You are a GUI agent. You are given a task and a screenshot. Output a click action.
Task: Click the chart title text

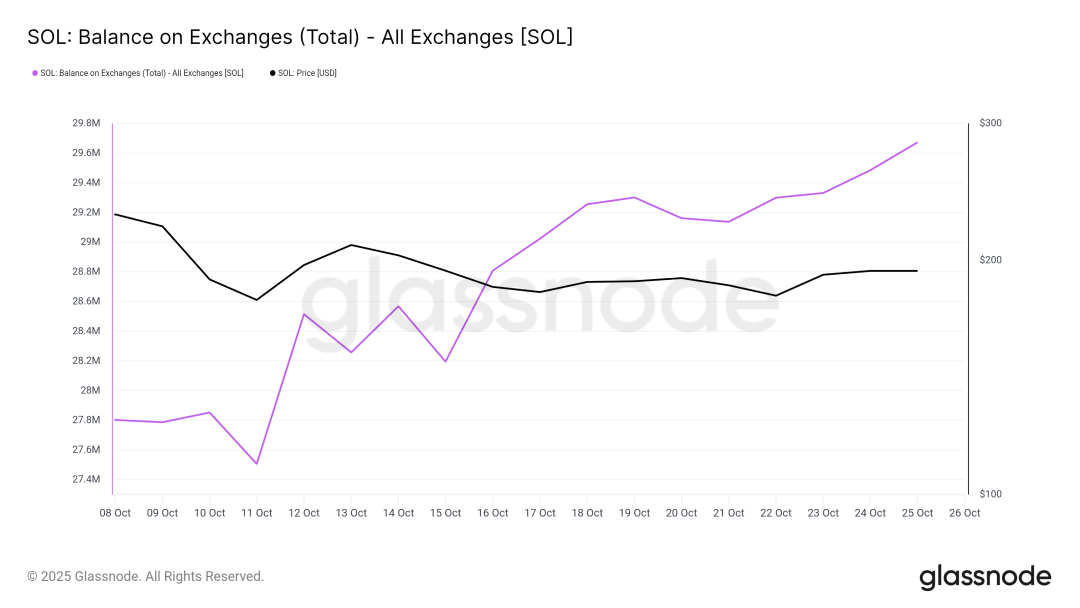pos(299,37)
